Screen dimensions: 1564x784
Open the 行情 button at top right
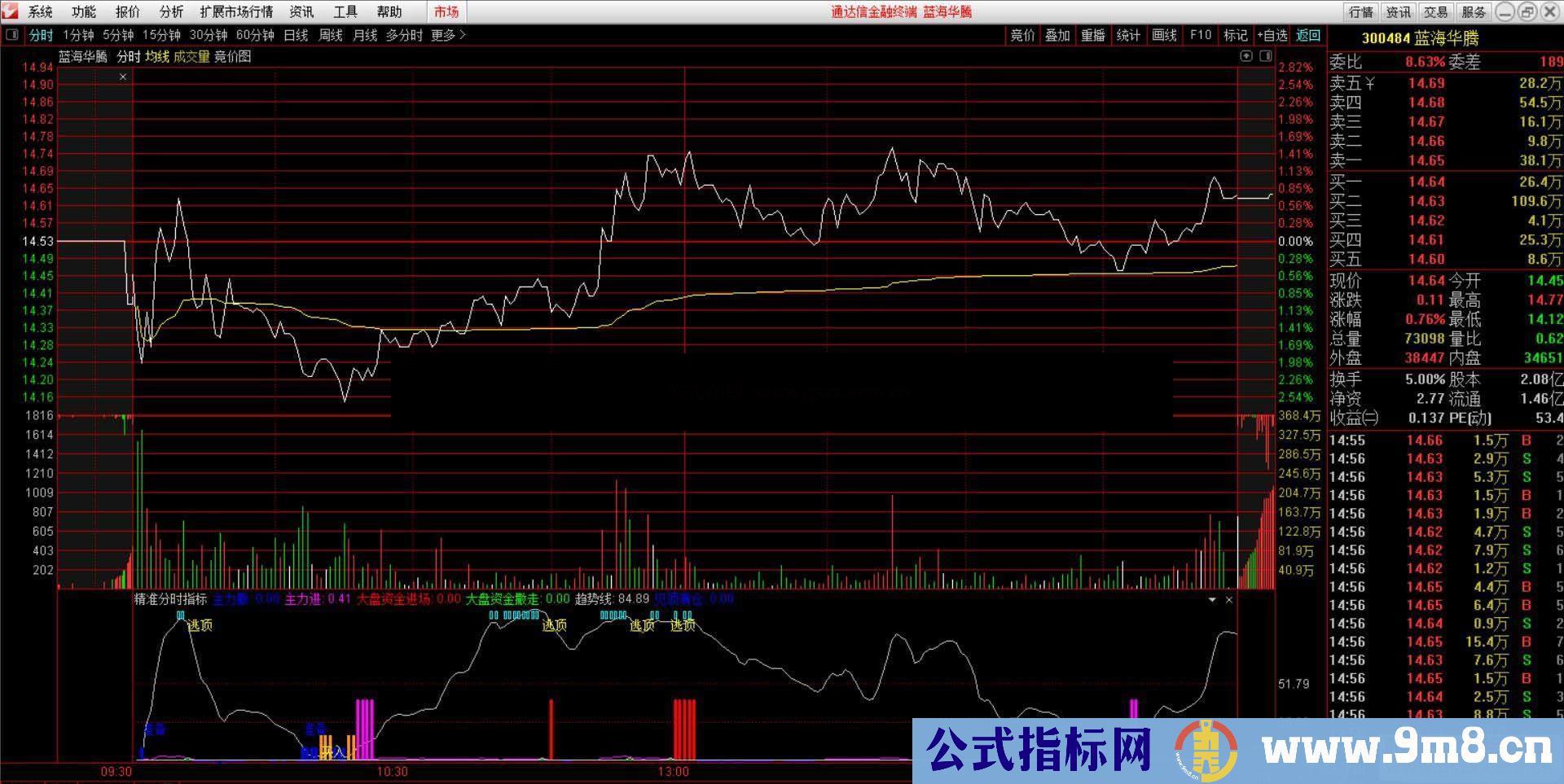(x=1361, y=11)
